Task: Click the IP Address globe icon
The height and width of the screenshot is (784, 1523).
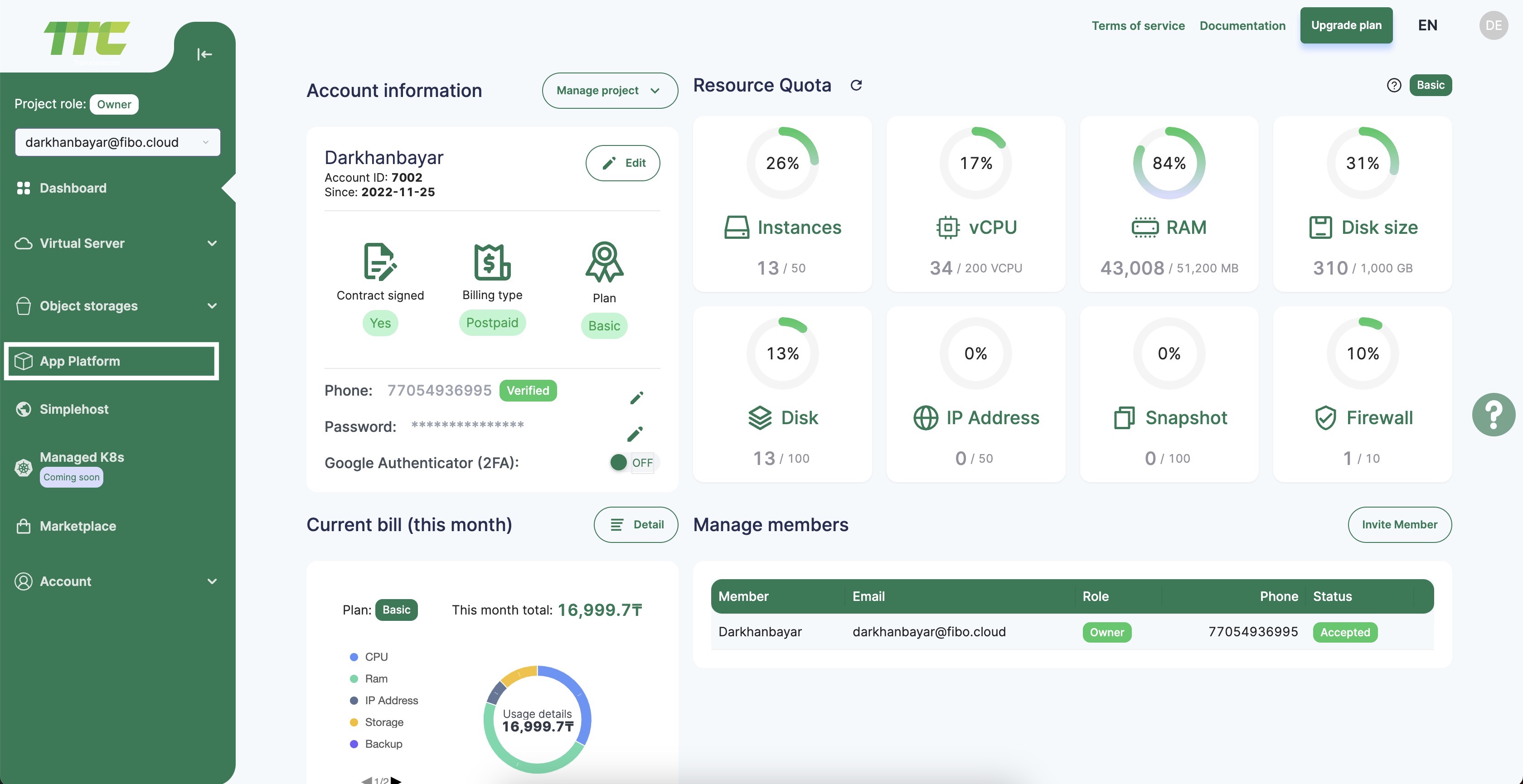Action: 925,417
